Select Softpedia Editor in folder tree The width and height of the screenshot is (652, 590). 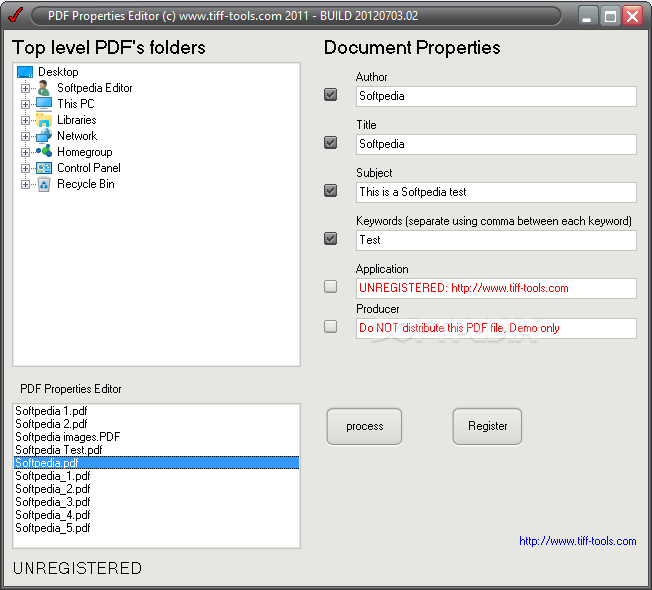point(95,88)
